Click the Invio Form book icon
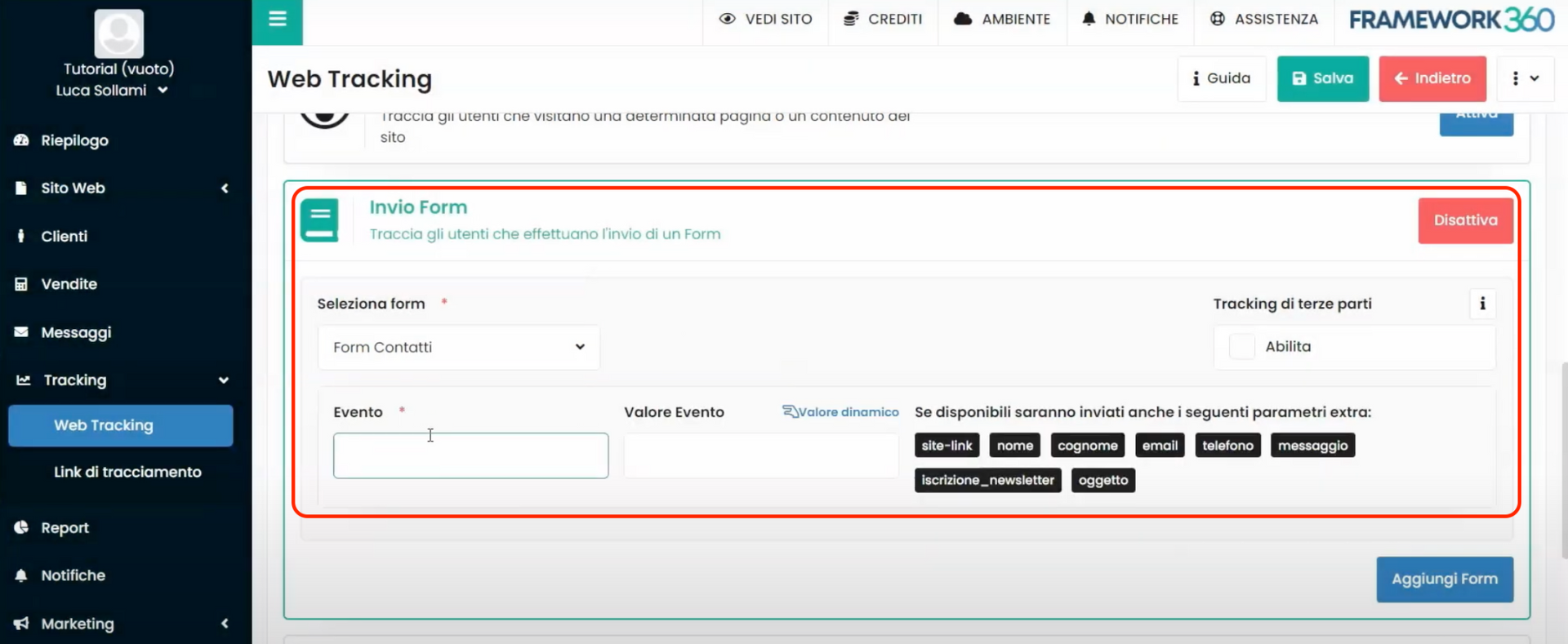 coord(319,220)
